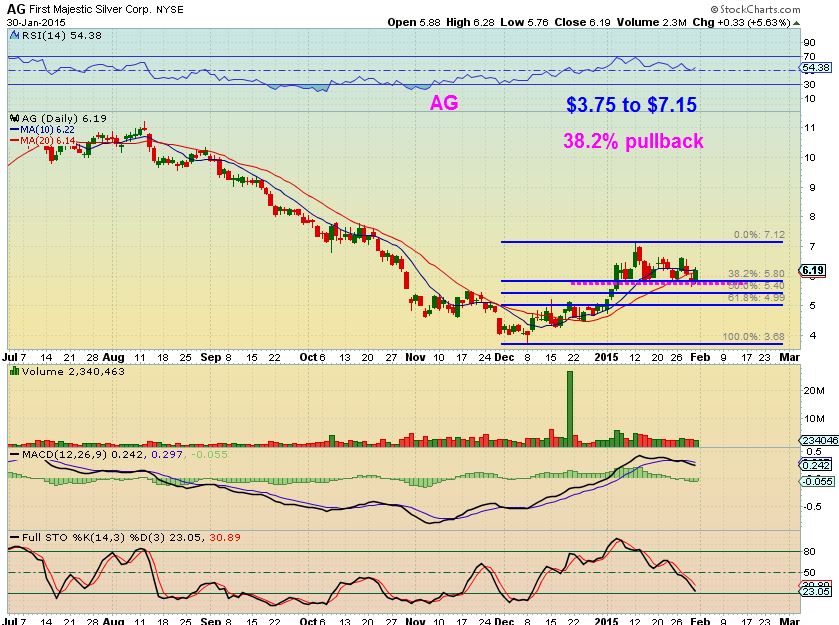
Task: Click the bar icon before Volume 2,340,463
Action: (x=14, y=371)
